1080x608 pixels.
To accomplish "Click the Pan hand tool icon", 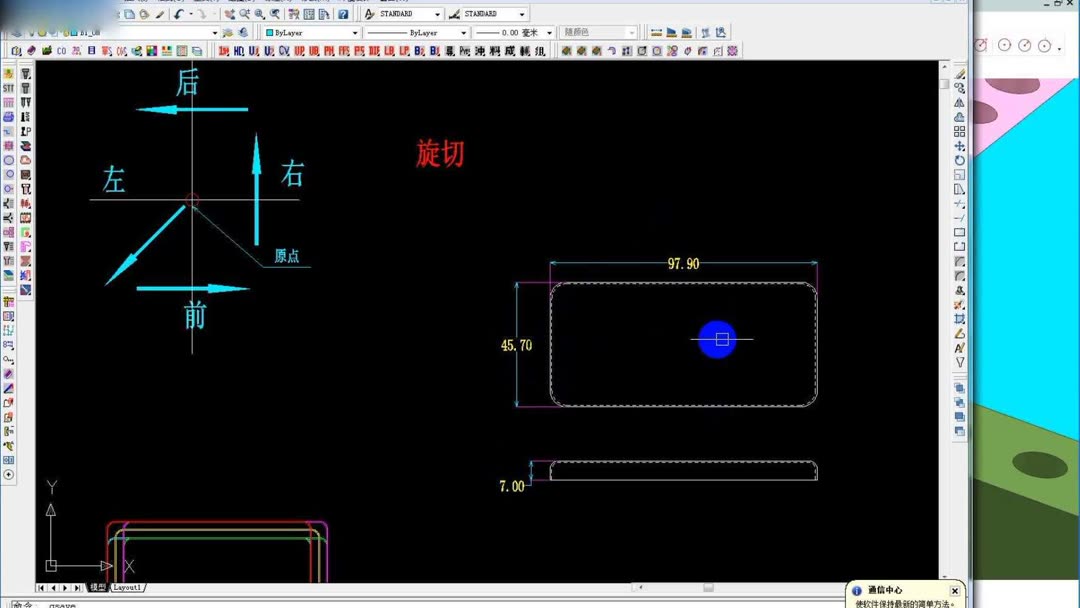I will coord(230,13).
